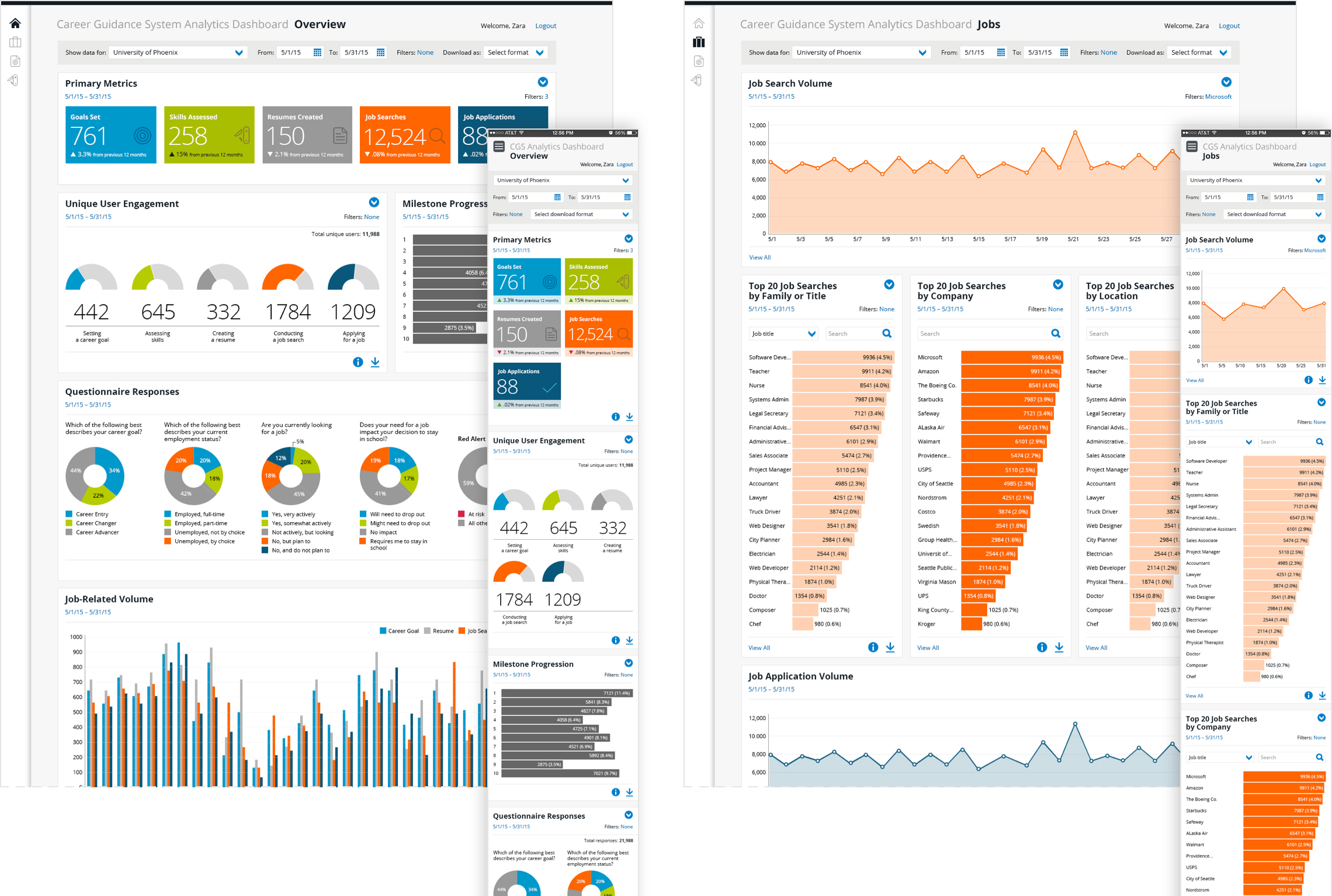Click the rocket icon in Overview sidebar

point(13,80)
